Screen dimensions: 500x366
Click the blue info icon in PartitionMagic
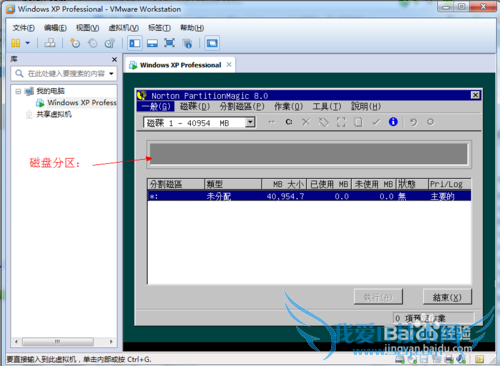[393, 122]
